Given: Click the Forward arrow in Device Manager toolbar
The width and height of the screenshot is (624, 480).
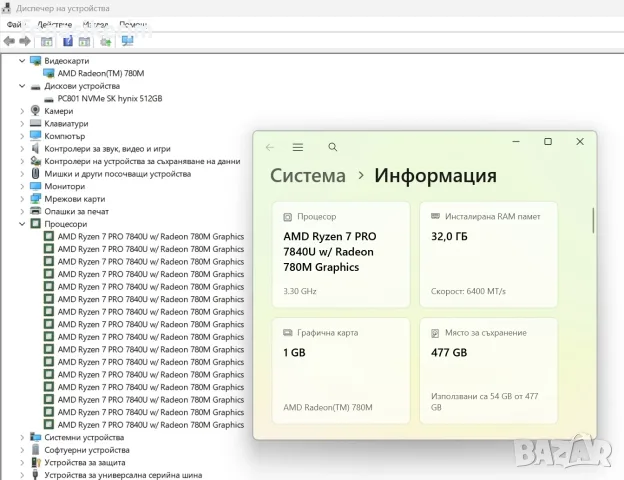Looking at the screenshot, I should [x=25, y=41].
